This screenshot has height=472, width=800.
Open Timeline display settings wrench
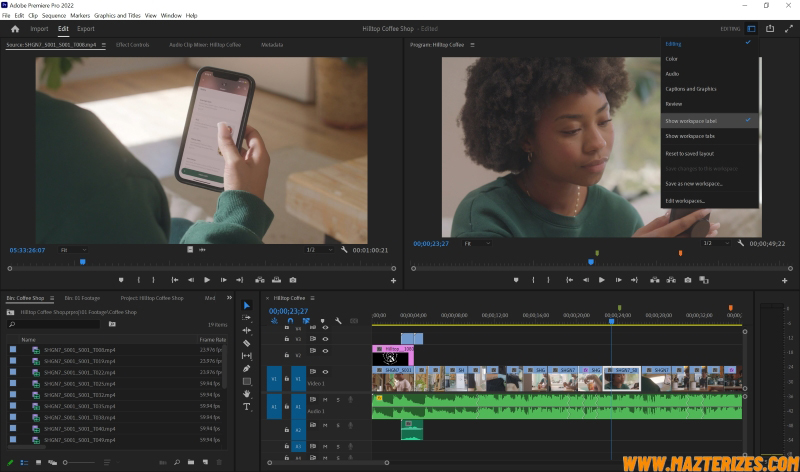pyautogui.click(x=338, y=321)
